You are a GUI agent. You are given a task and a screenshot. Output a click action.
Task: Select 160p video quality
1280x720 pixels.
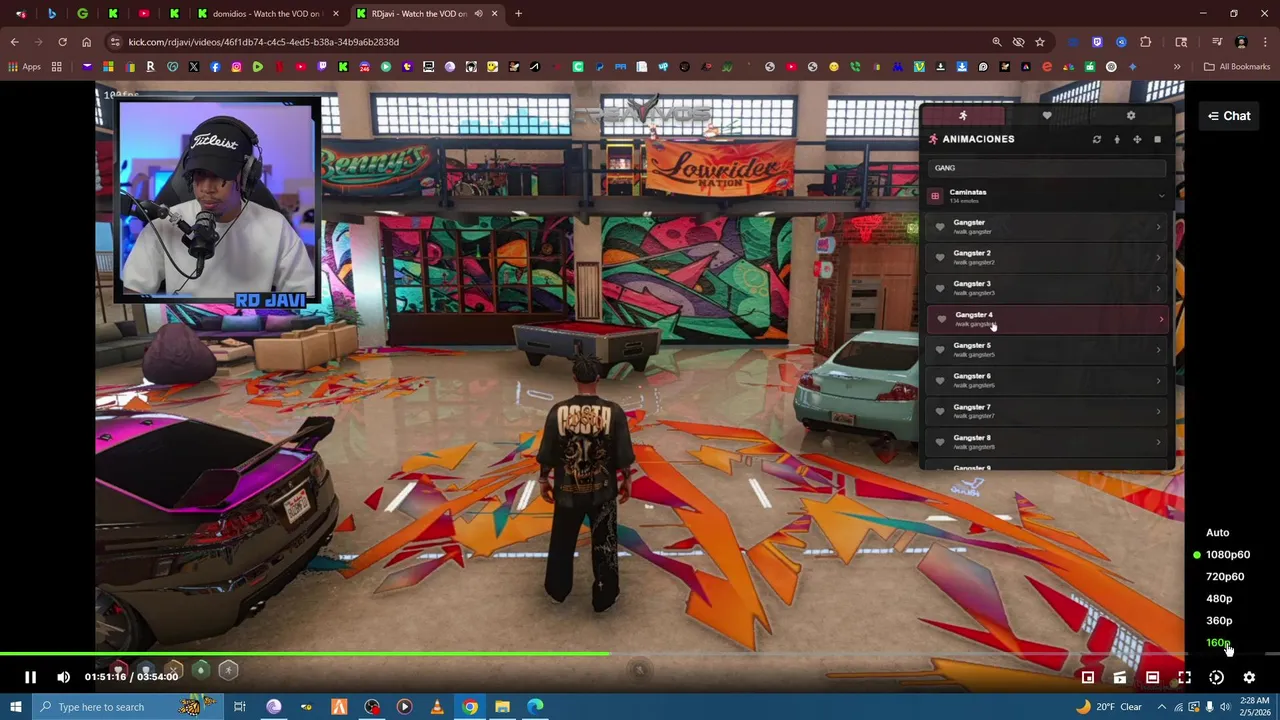1218,642
